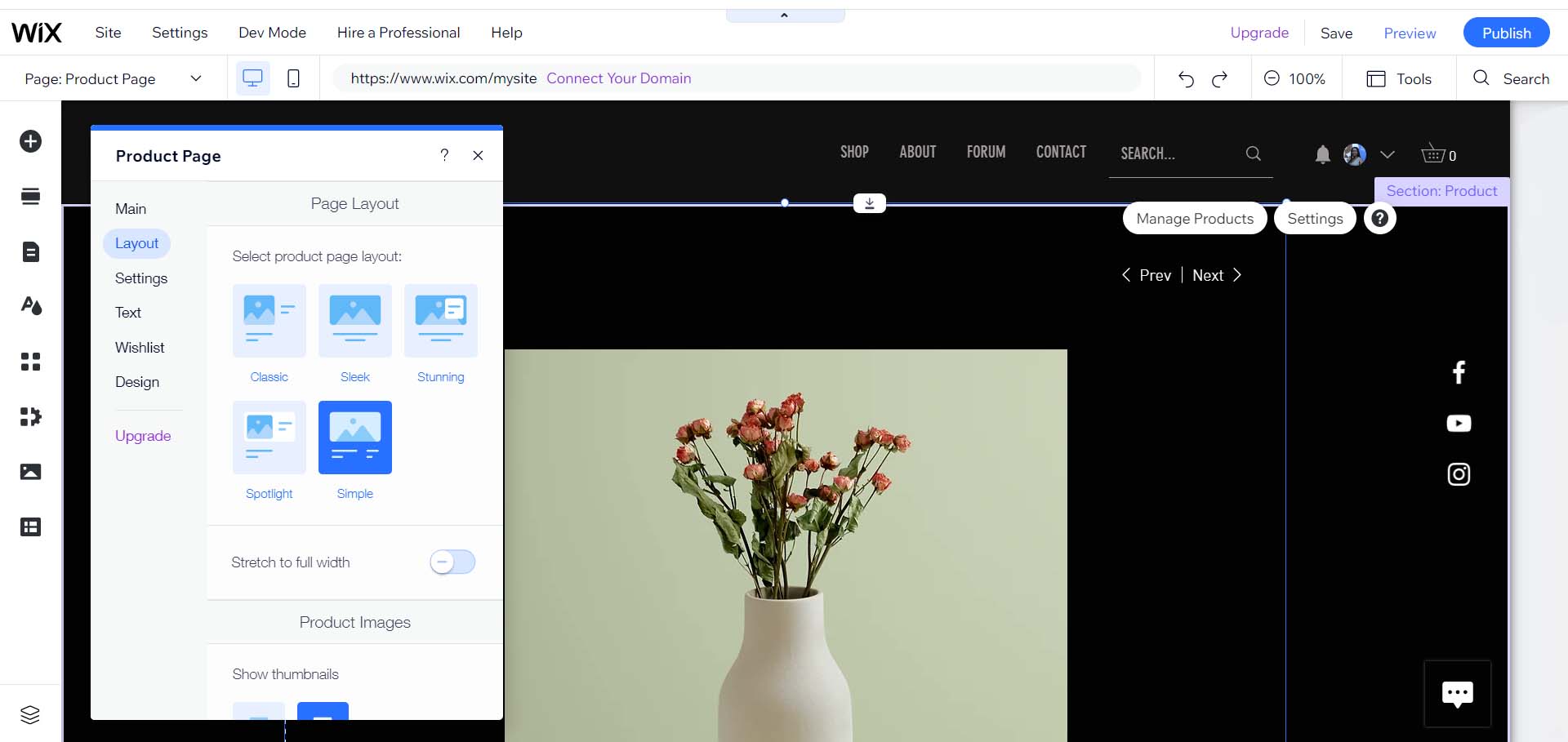1568x742 pixels.
Task: Switch to mobile editor view
Action: click(293, 78)
